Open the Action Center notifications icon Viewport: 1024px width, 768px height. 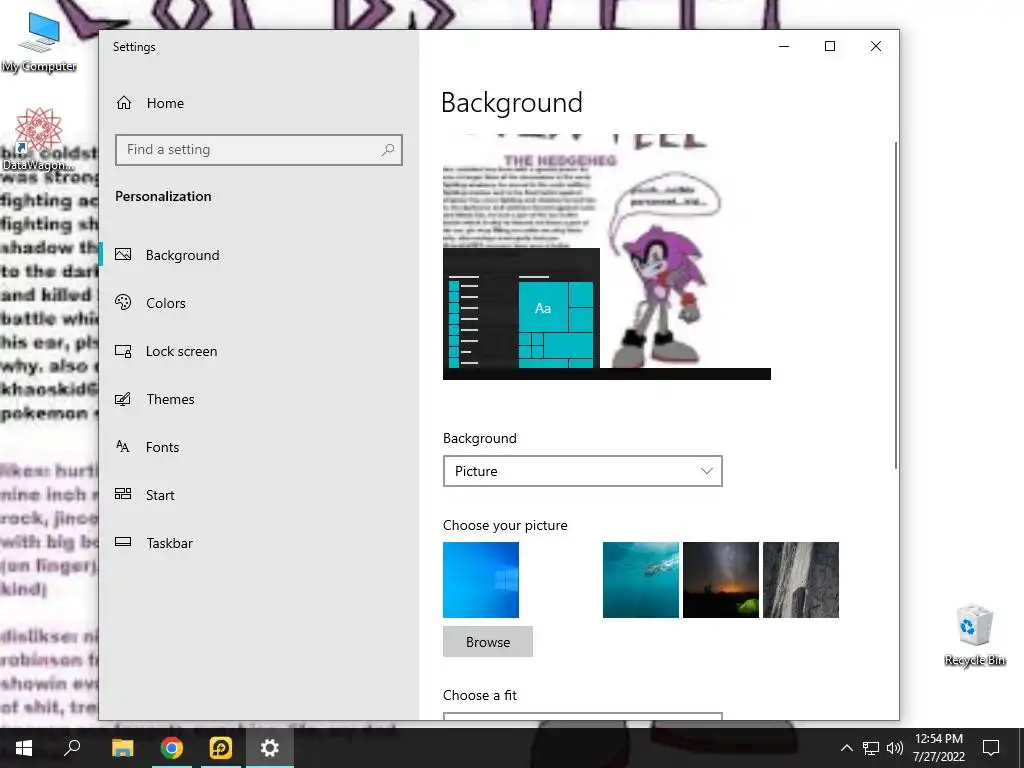point(991,748)
